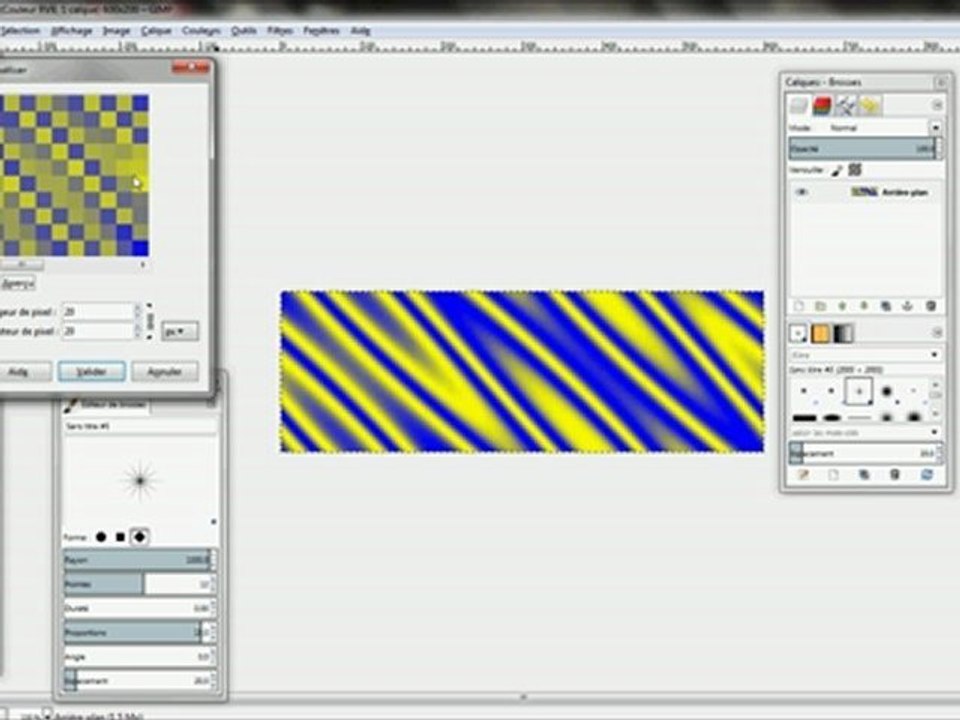This screenshot has height=720, width=960.
Task: Click the Annuler button
Action: (165, 371)
